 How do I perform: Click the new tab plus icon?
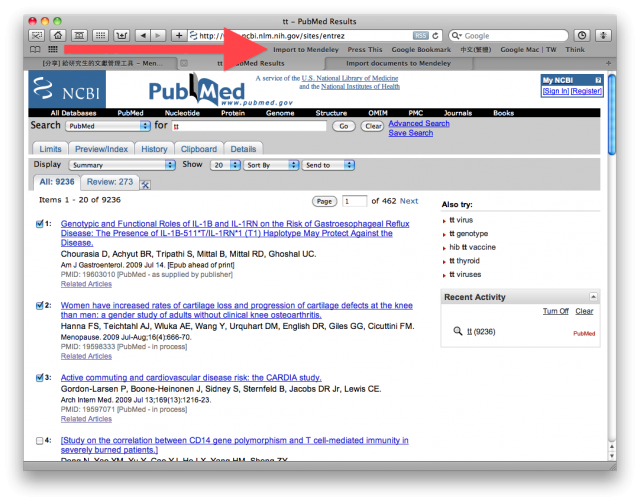point(608,63)
